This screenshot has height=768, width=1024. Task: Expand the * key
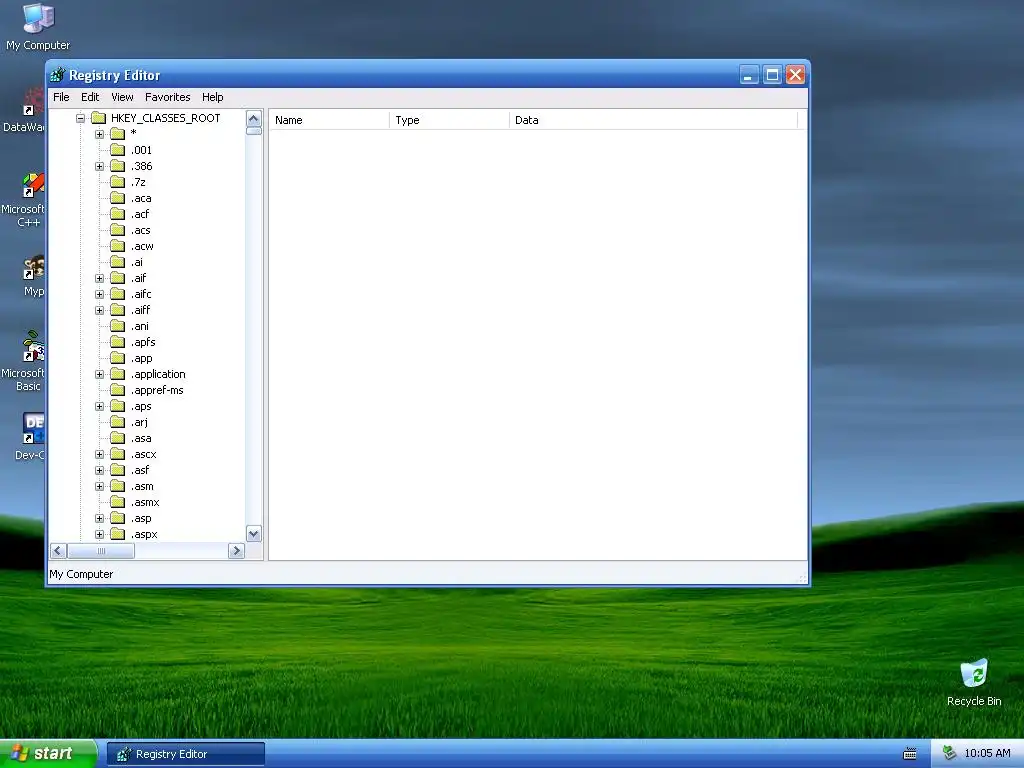(x=99, y=135)
